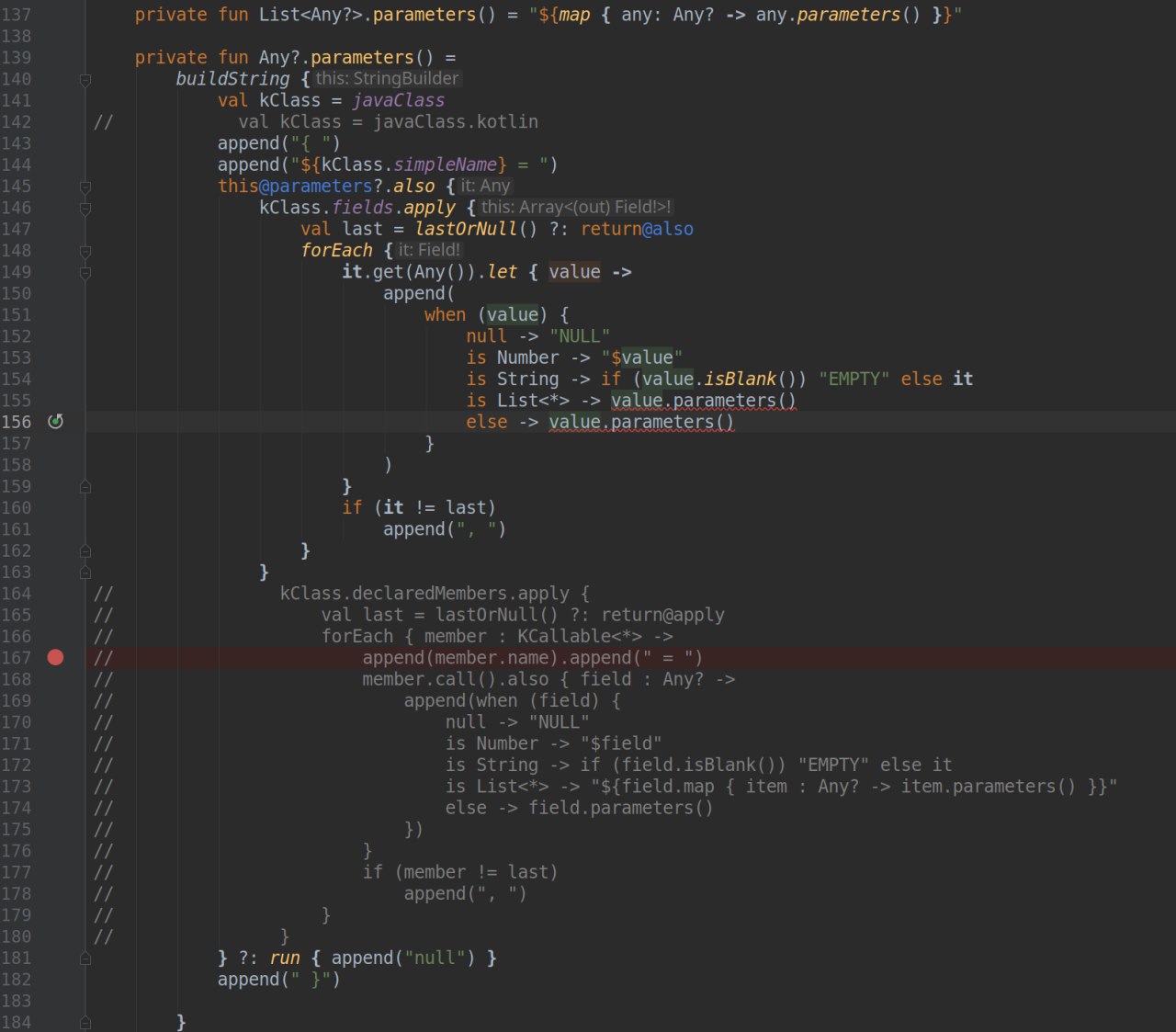Click 'forEach' on line 148
The height and width of the screenshot is (1032, 1176).
(x=336, y=250)
